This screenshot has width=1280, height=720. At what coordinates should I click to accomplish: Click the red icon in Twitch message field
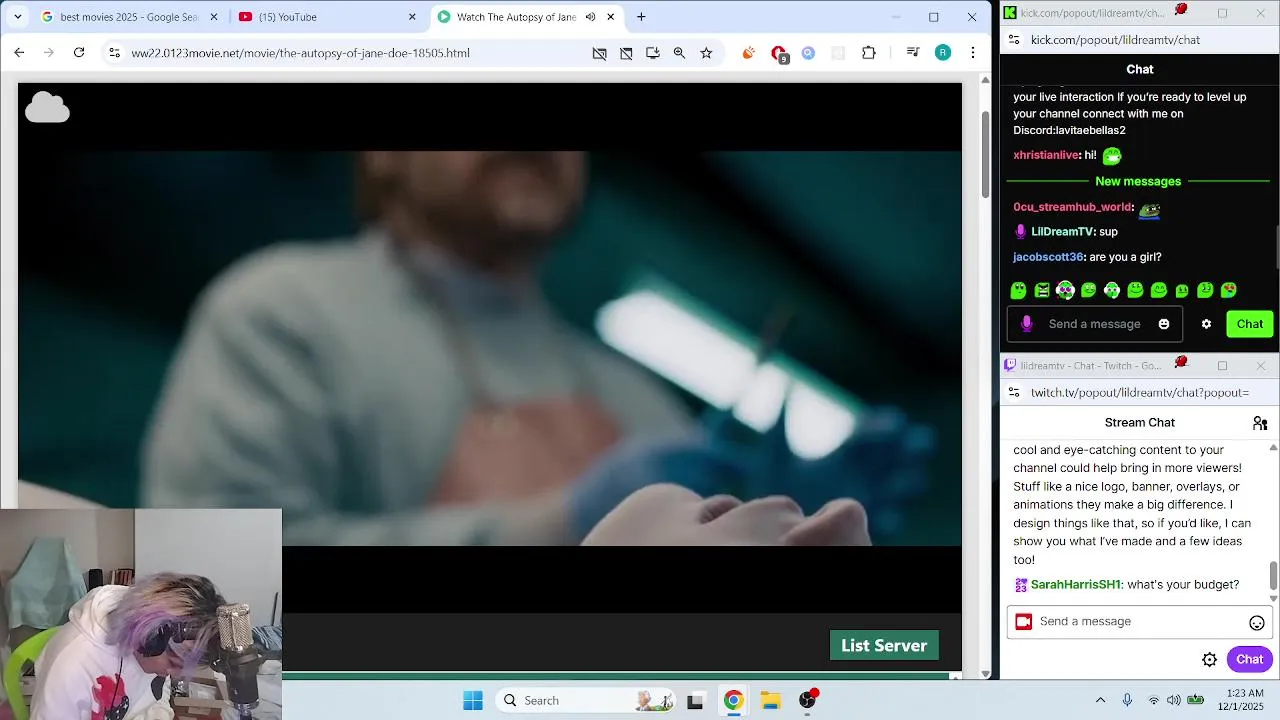pos(1023,622)
